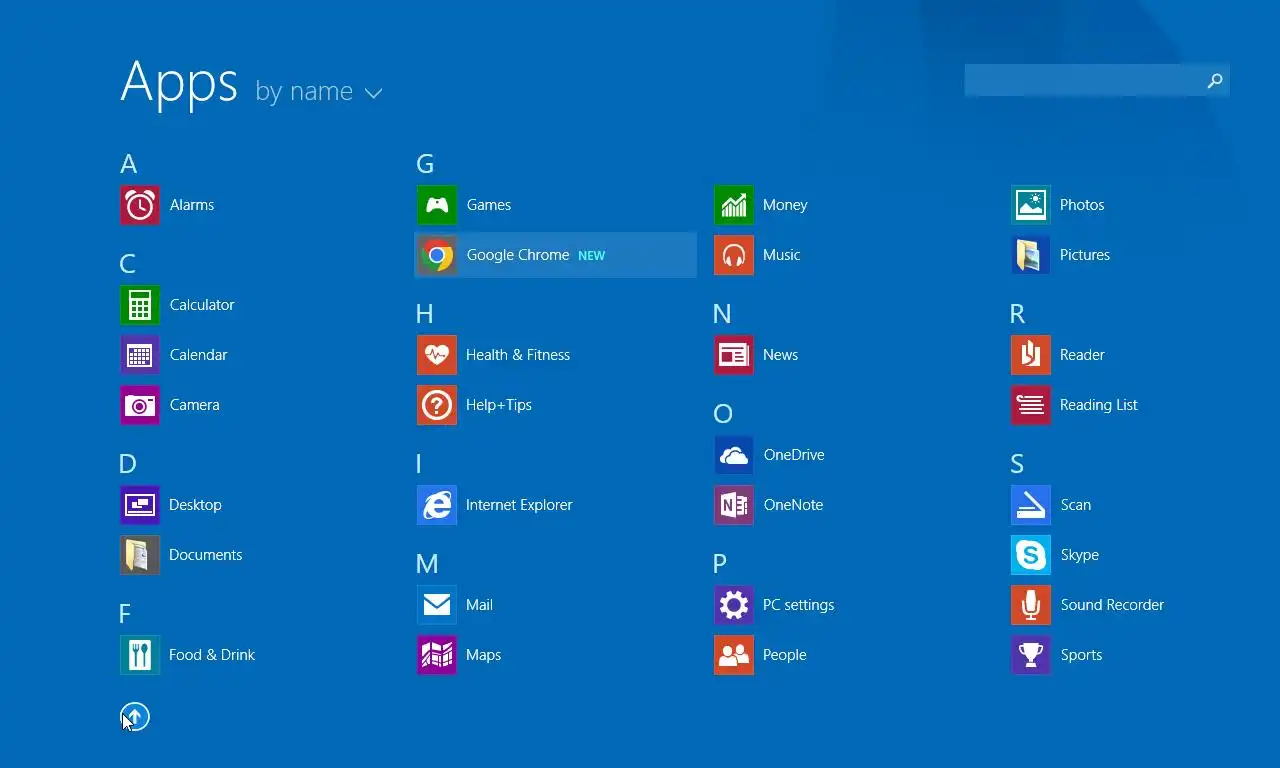This screenshot has height=768, width=1280.
Task: Click the letter F group header
Action: pyautogui.click(x=125, y=614)
